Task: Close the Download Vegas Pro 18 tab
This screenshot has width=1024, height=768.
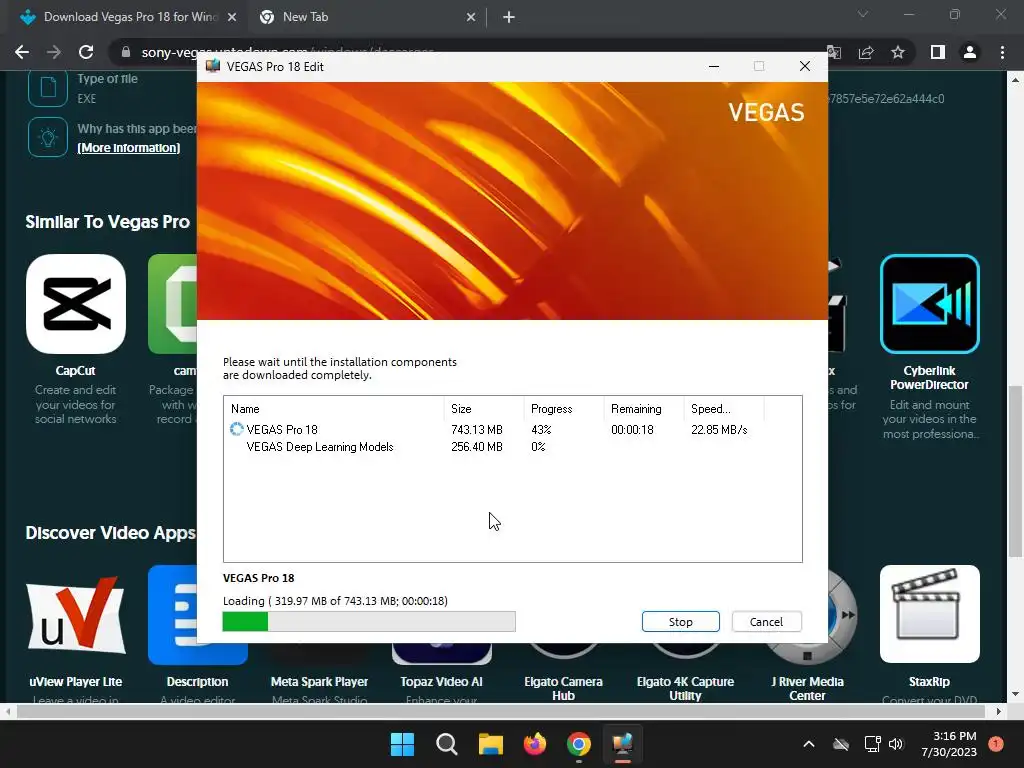Action: click(232, 18)
